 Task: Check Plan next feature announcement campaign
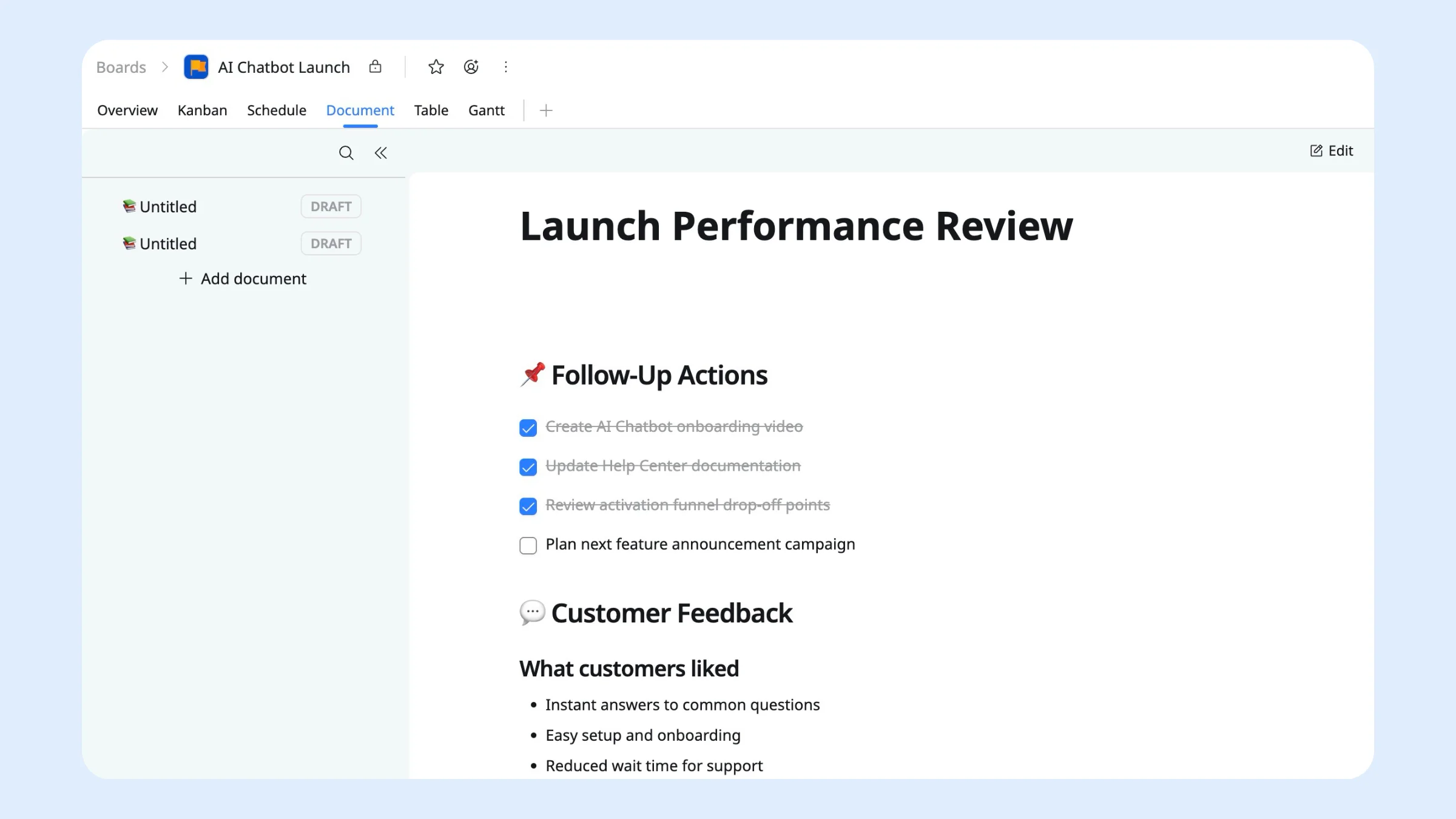pyautogui.click(x=528, y=546)
